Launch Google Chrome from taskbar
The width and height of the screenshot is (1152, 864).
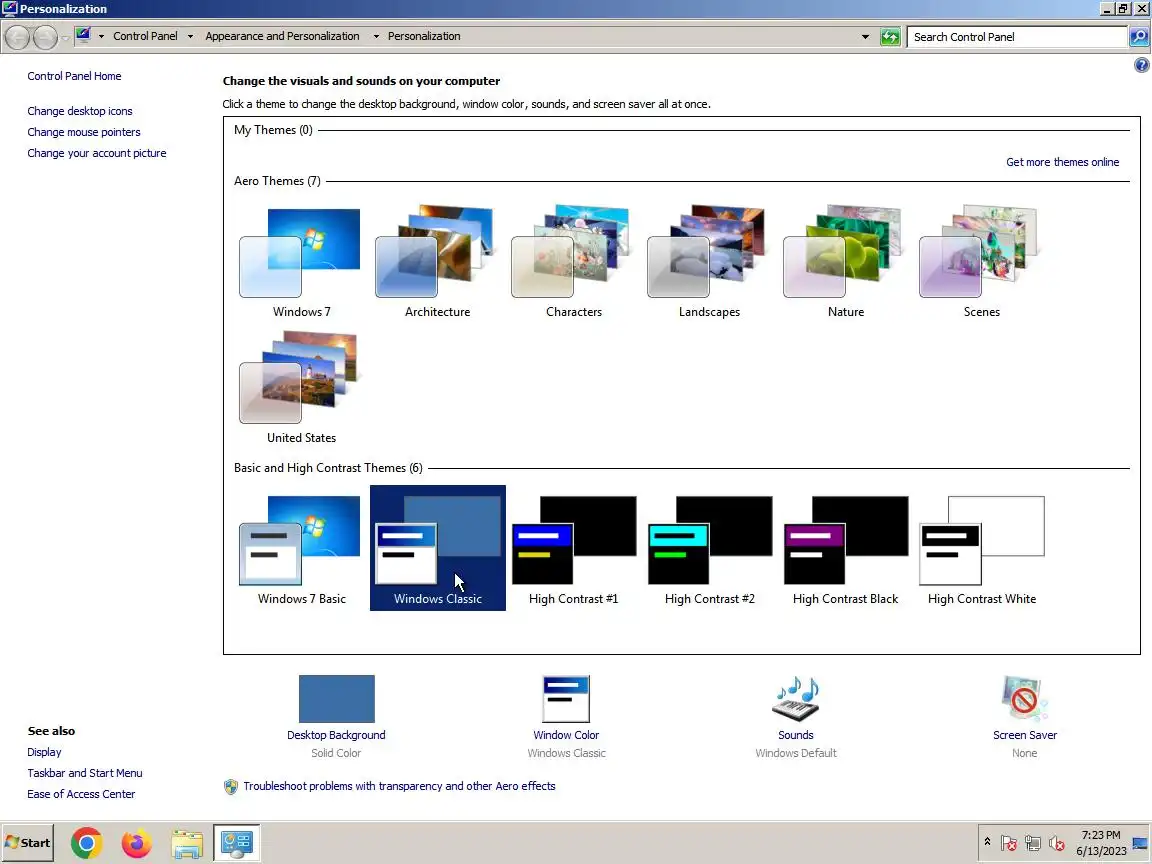pyautogui.click(x=87, y=843)
